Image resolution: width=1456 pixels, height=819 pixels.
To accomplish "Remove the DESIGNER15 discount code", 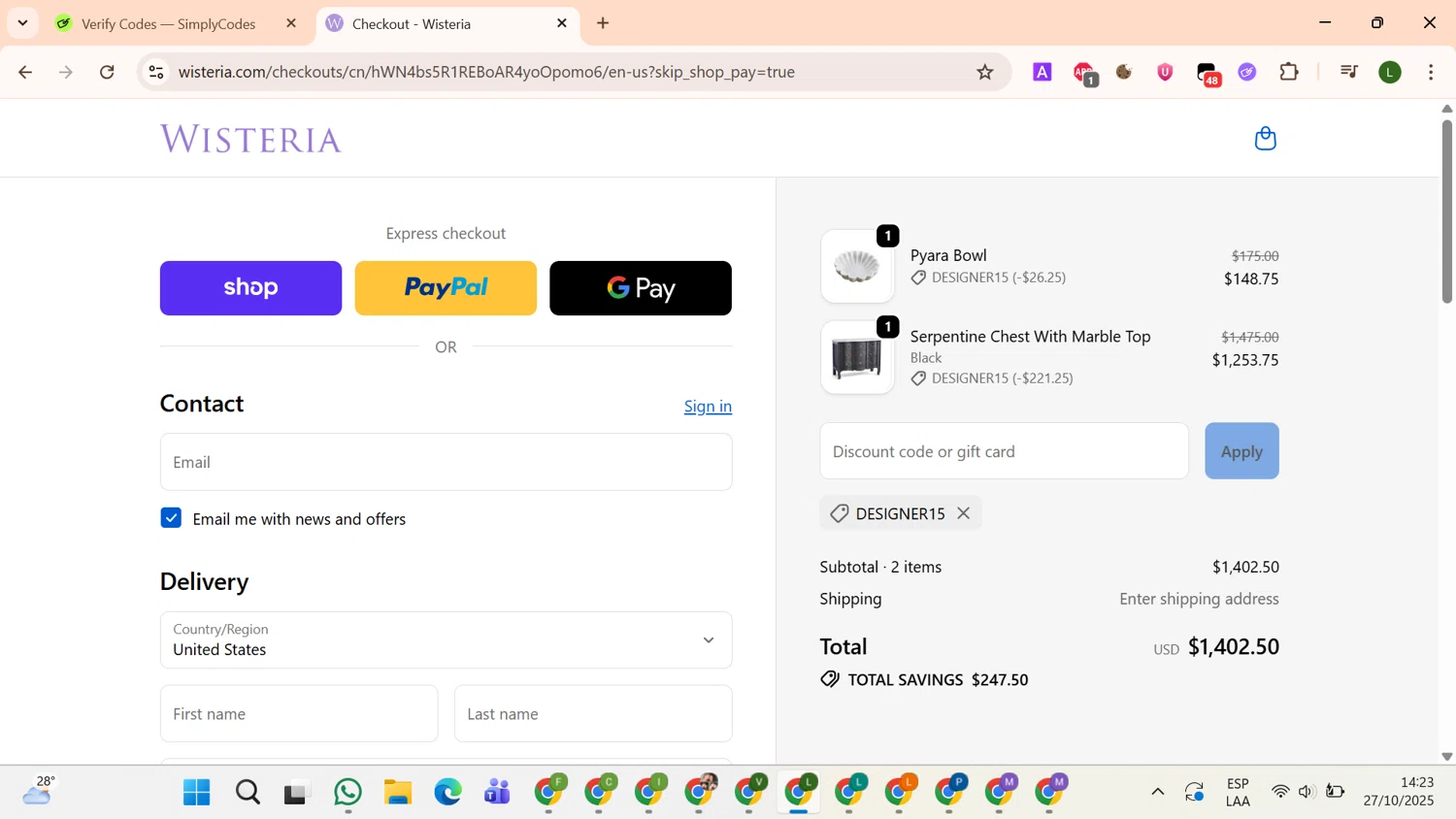I will point(963,513).
